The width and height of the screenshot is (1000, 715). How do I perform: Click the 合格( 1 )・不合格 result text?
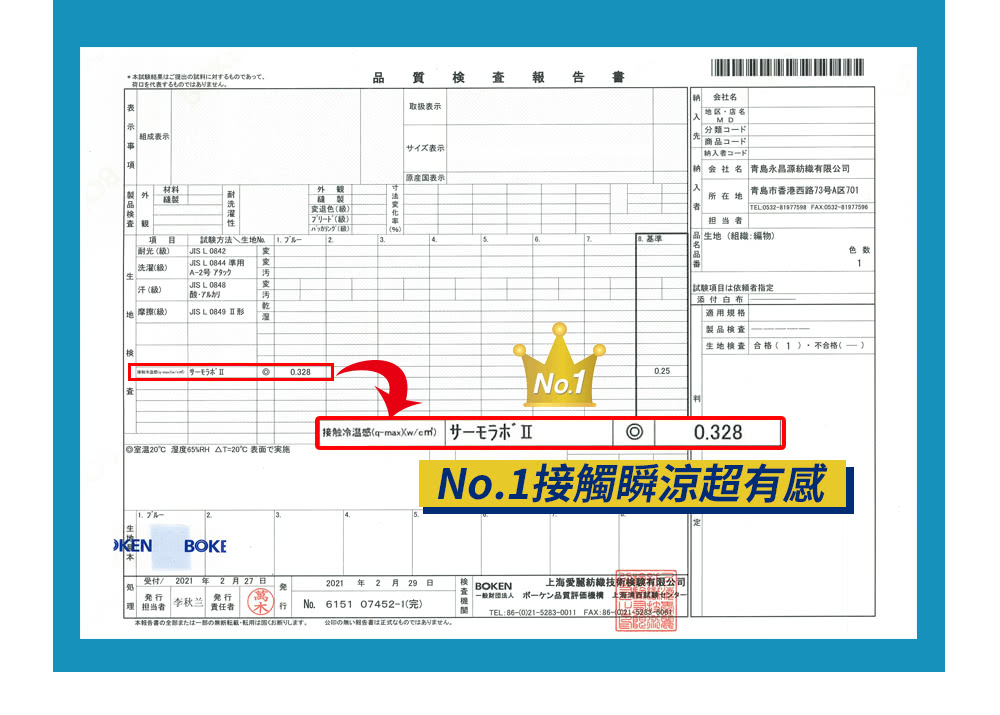pyautogui.click(x=809, y=346)
